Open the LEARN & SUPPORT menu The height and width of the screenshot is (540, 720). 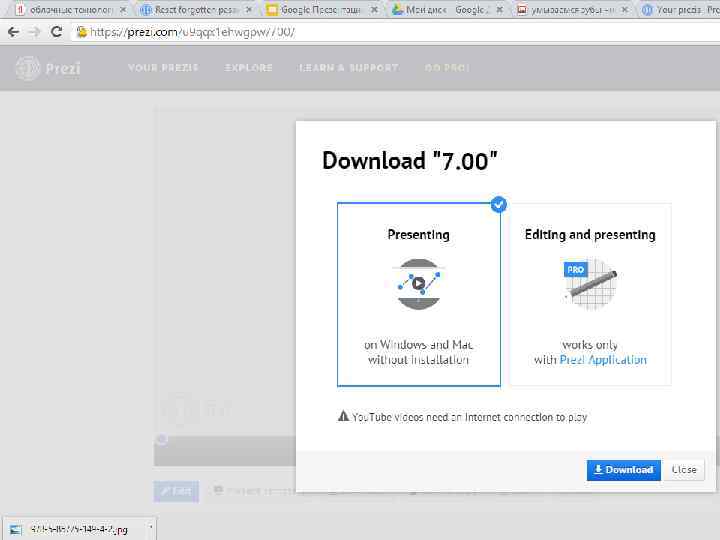pos(349,68)
